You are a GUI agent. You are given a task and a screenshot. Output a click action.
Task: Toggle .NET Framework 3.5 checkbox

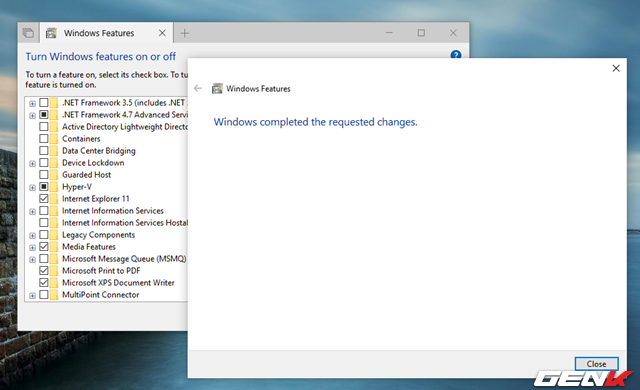point(44,102)
